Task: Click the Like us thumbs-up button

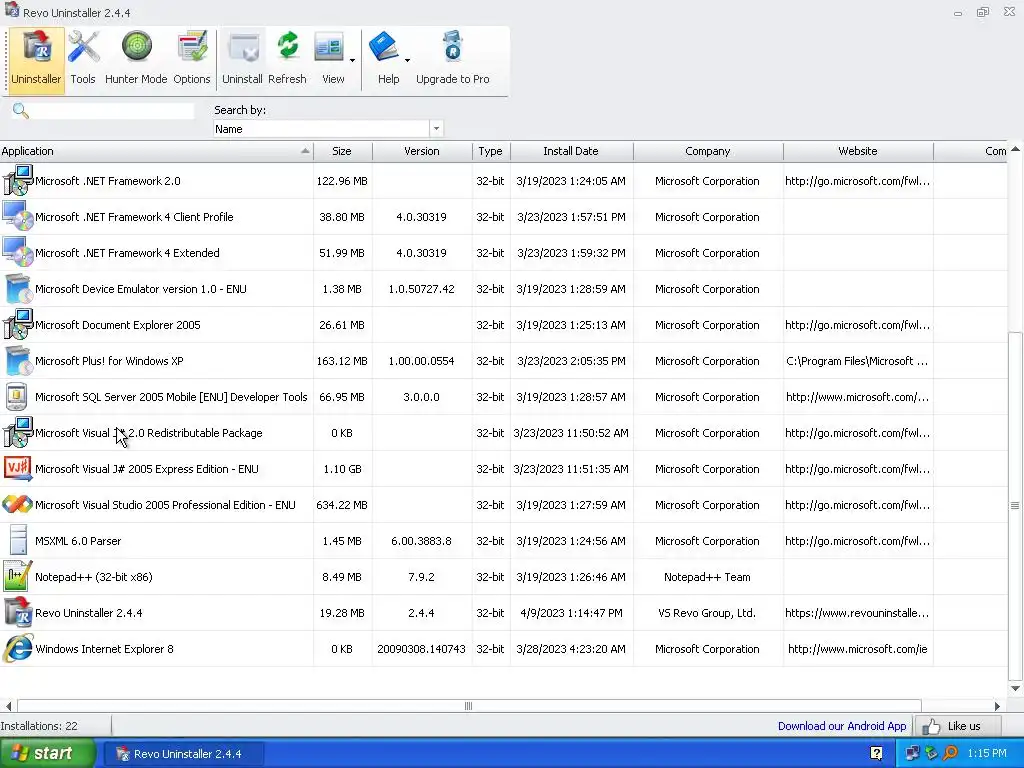Action: coord(957,726)
